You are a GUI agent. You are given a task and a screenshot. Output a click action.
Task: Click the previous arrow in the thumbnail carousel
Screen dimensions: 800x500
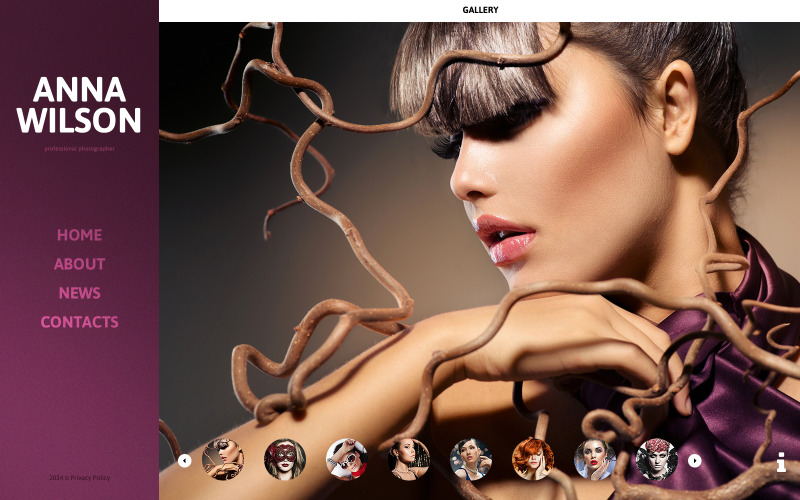click(x=184, y=461)
